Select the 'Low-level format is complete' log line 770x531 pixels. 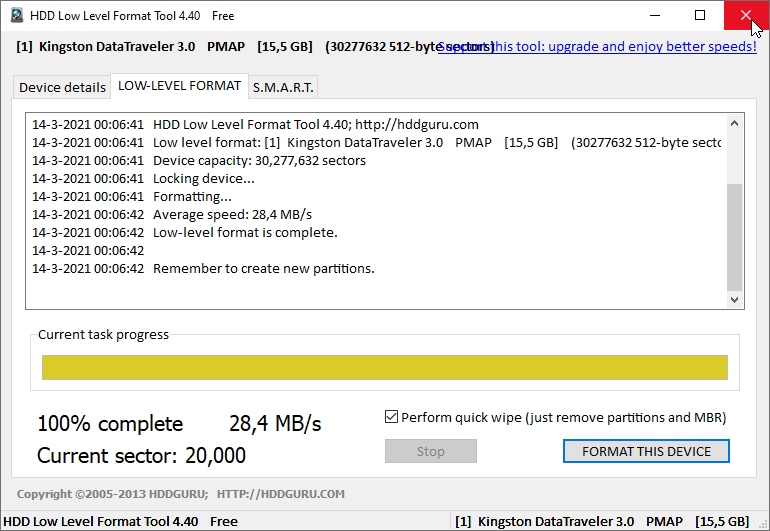(x=245, y=233)
